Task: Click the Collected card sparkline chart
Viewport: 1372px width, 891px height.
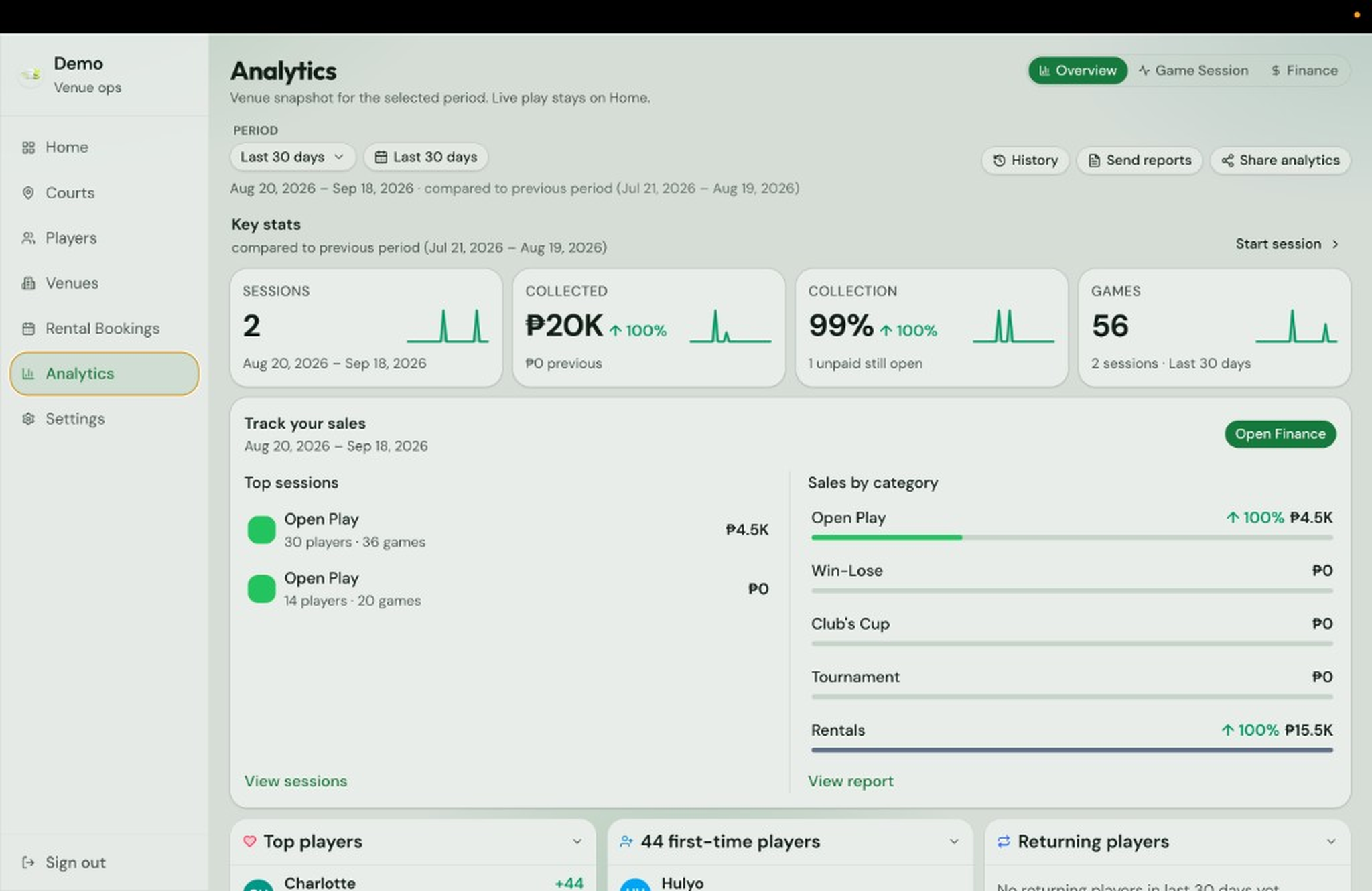Action: [x=730, y=326]
